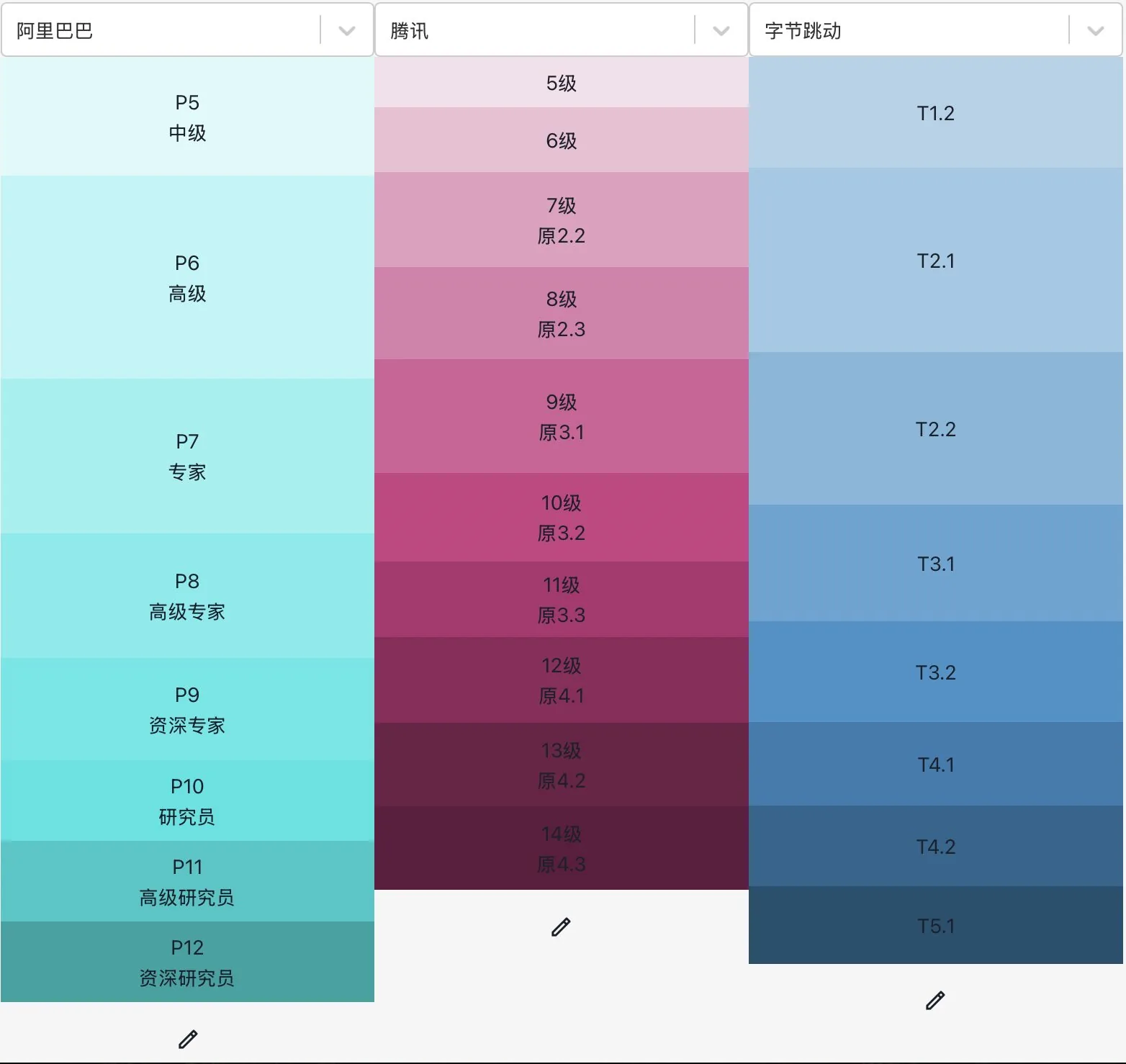Select the P5 中级 level block
Screen dimensions: 1126x1064
tap(187, 117)
